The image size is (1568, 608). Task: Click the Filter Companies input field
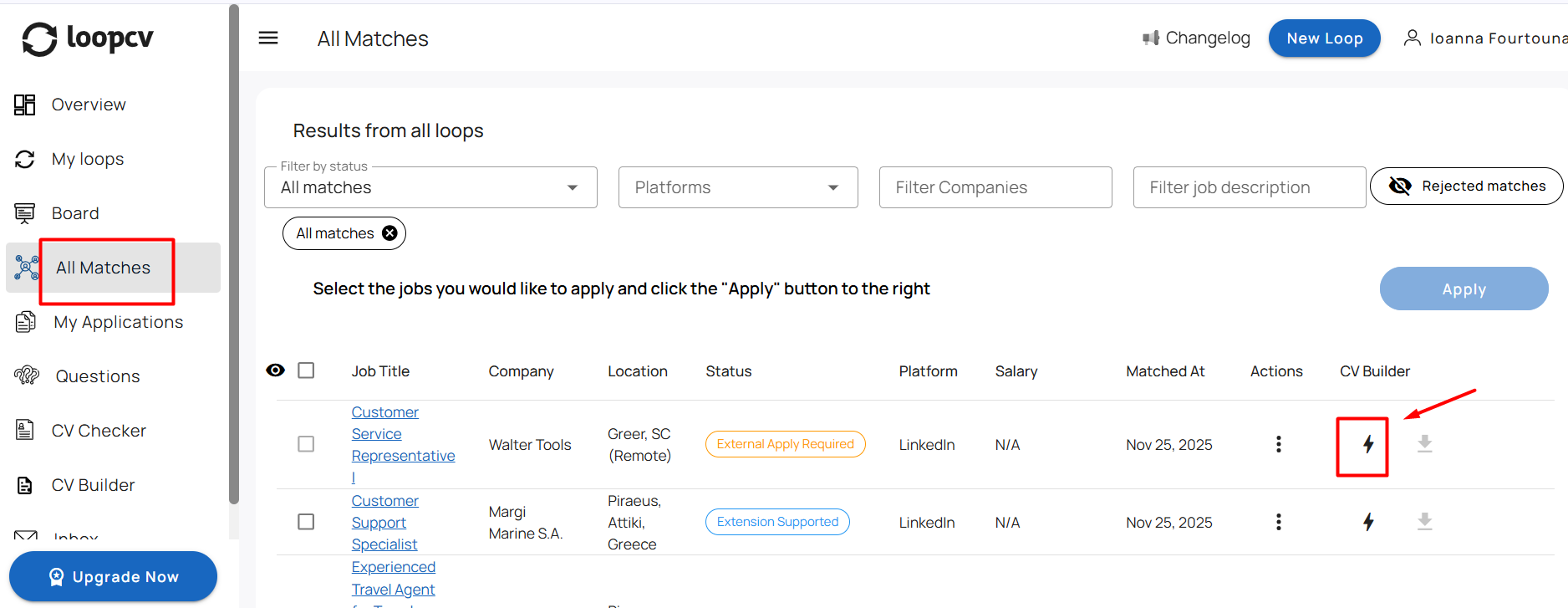[x=995, y=187]
